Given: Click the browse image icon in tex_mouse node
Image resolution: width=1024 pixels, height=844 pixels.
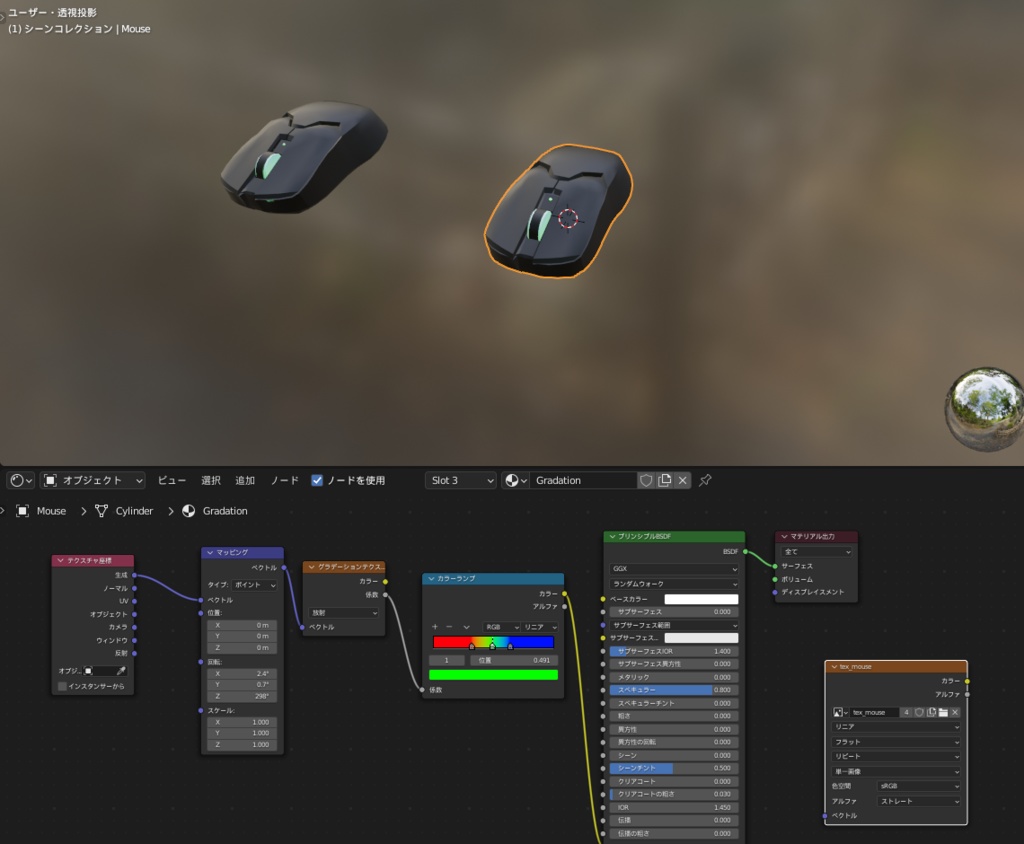Looking at the screenshot, I should point(839,712).
